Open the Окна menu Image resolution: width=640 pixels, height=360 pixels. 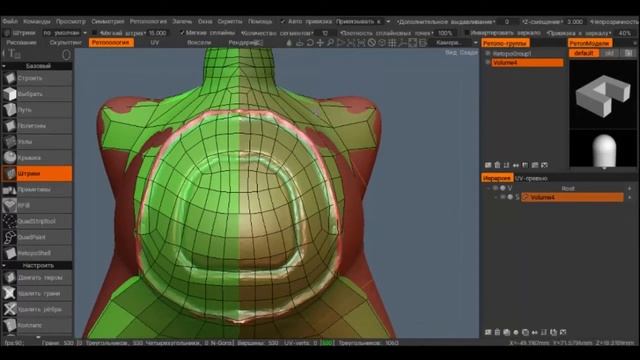tap(205, 21)
